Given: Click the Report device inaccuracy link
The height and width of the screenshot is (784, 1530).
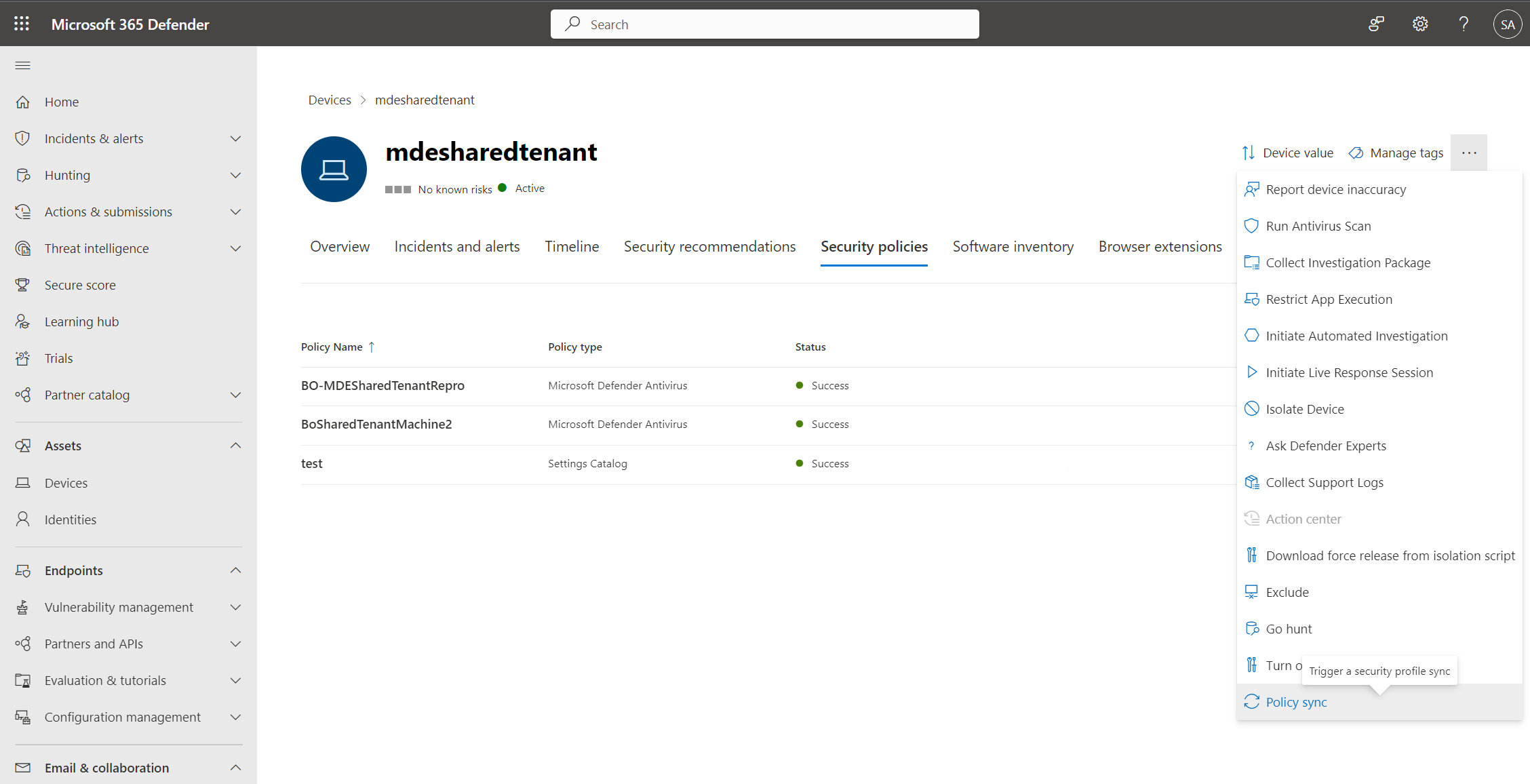Looking at the screenshot, I should (1335, 188).
